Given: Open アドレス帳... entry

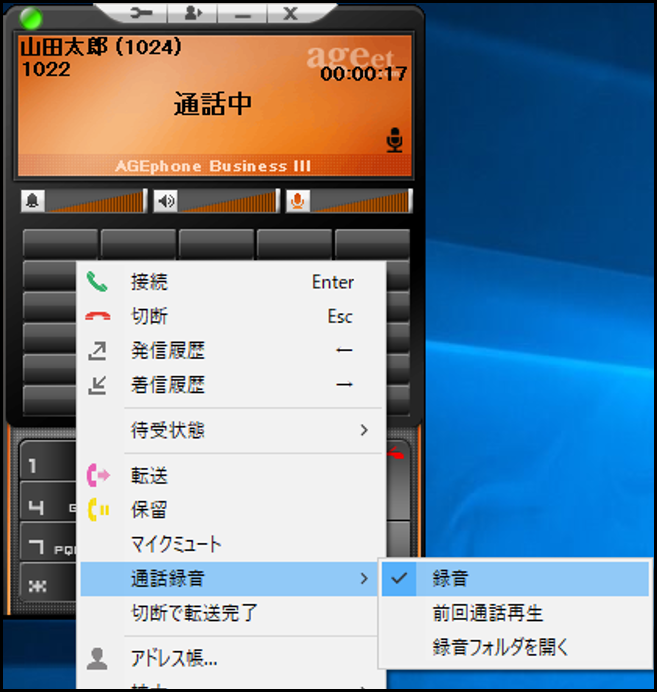Looking at the screenshot, I should click(229, 658).
